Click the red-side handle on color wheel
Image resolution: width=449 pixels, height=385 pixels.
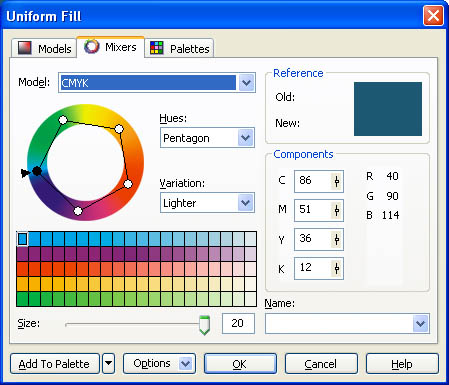pyautogui.click(x=128, y=184)
